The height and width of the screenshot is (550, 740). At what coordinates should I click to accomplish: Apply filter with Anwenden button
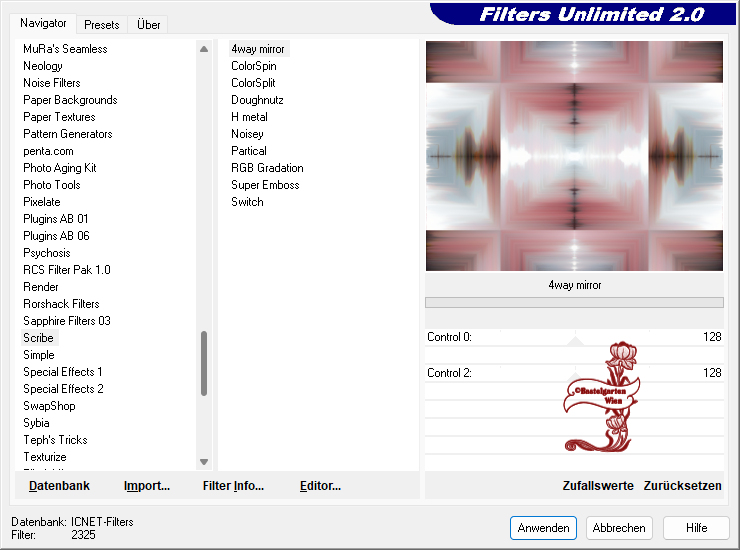(x=543, y=528)
